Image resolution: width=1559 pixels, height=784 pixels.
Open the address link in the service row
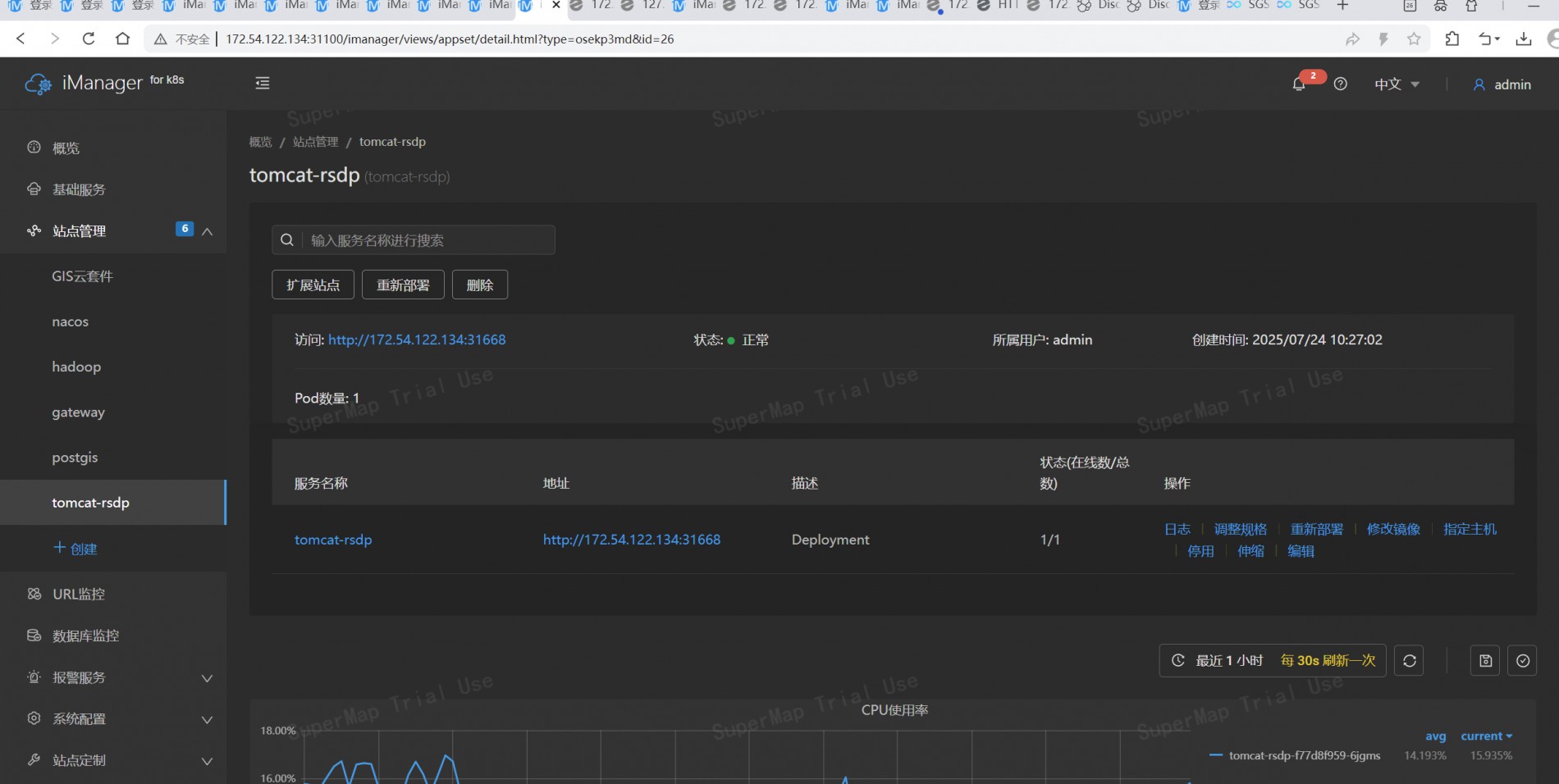point(632,540)
